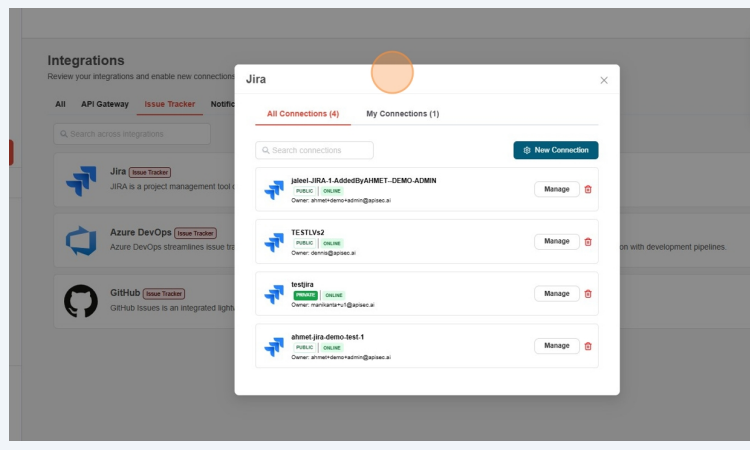
Task: Manage the jaleel-JIRA-1 connection
Action: point(556,189)
